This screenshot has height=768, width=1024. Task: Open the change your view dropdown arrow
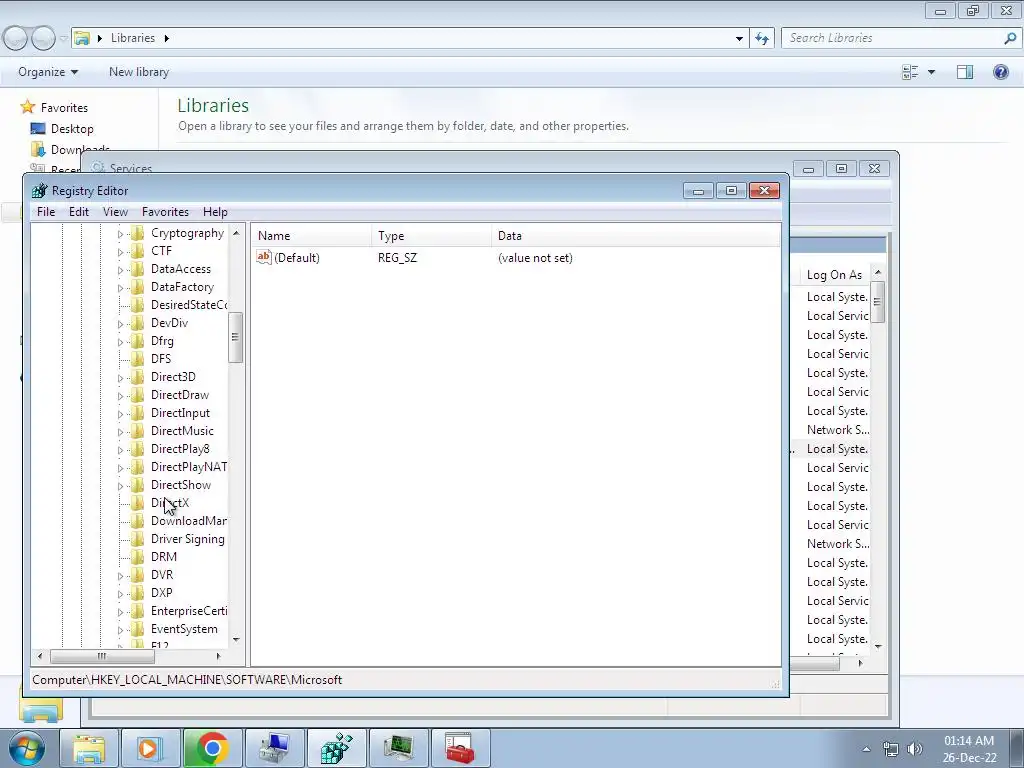pos(931,72)
